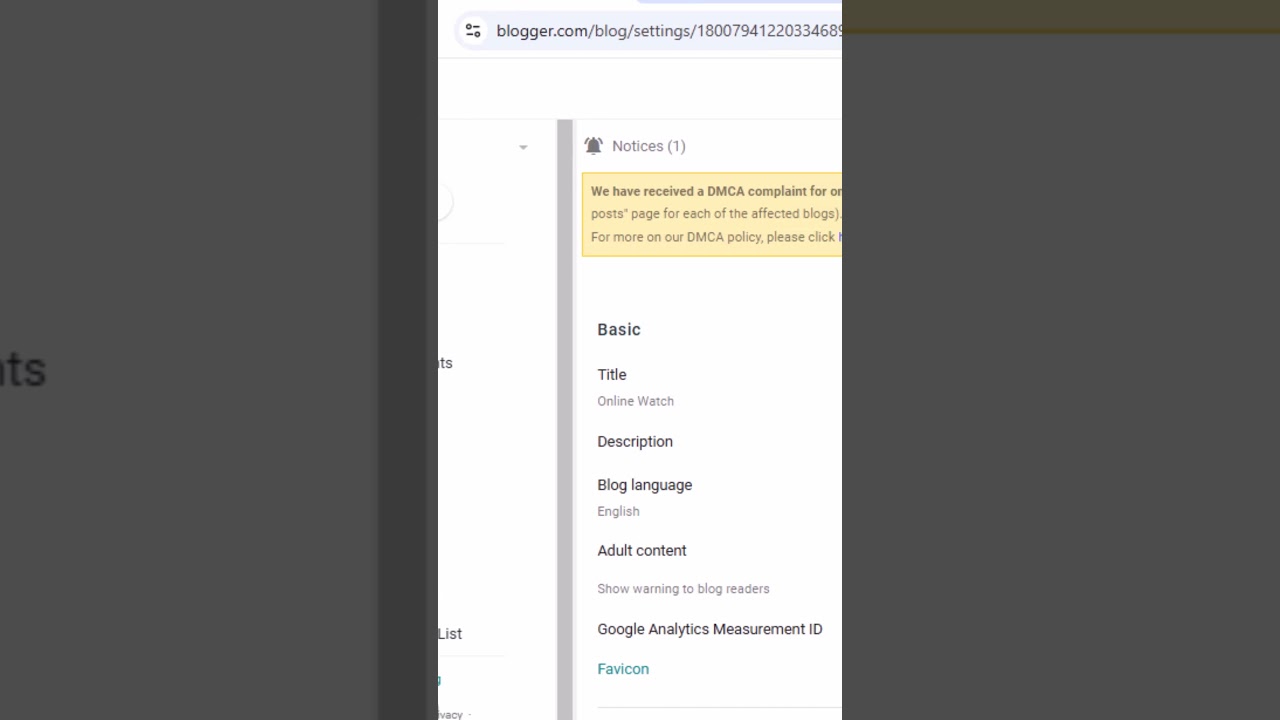Select the URL in the browser address bar
The image size is (1280, 720).
(x=668, y=30)
